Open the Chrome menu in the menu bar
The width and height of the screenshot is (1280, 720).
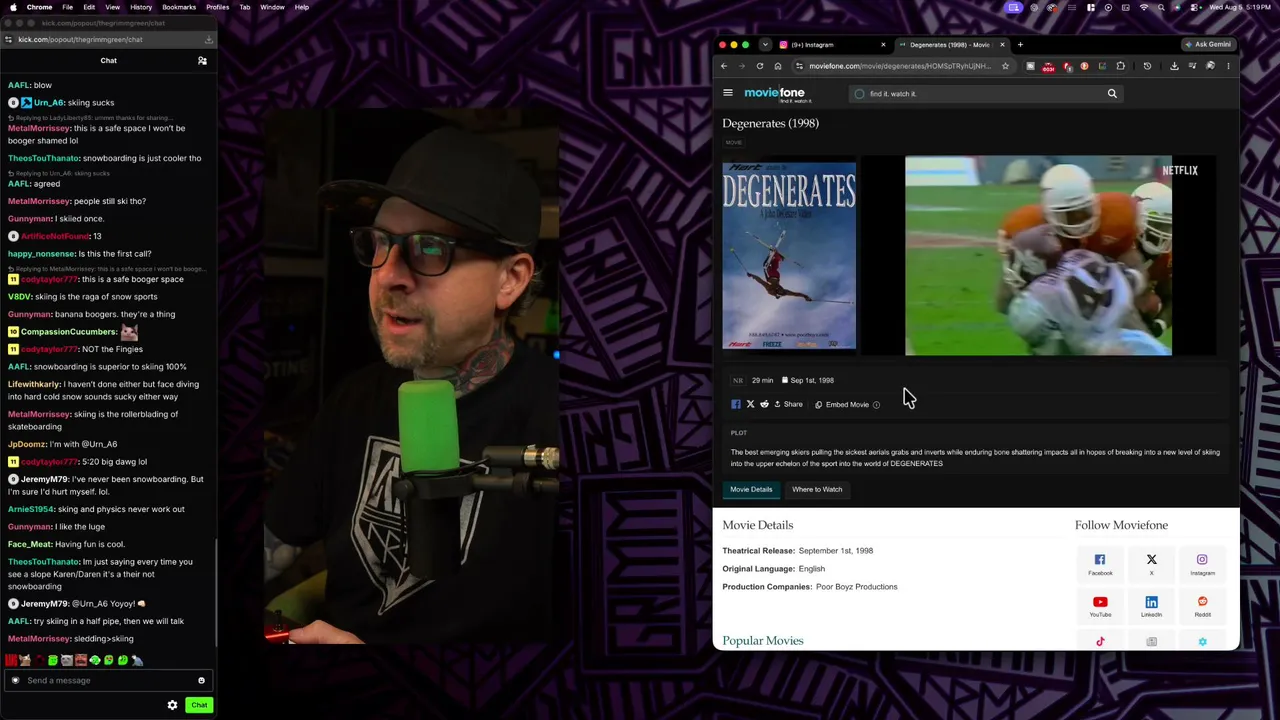tap(39, 7)
